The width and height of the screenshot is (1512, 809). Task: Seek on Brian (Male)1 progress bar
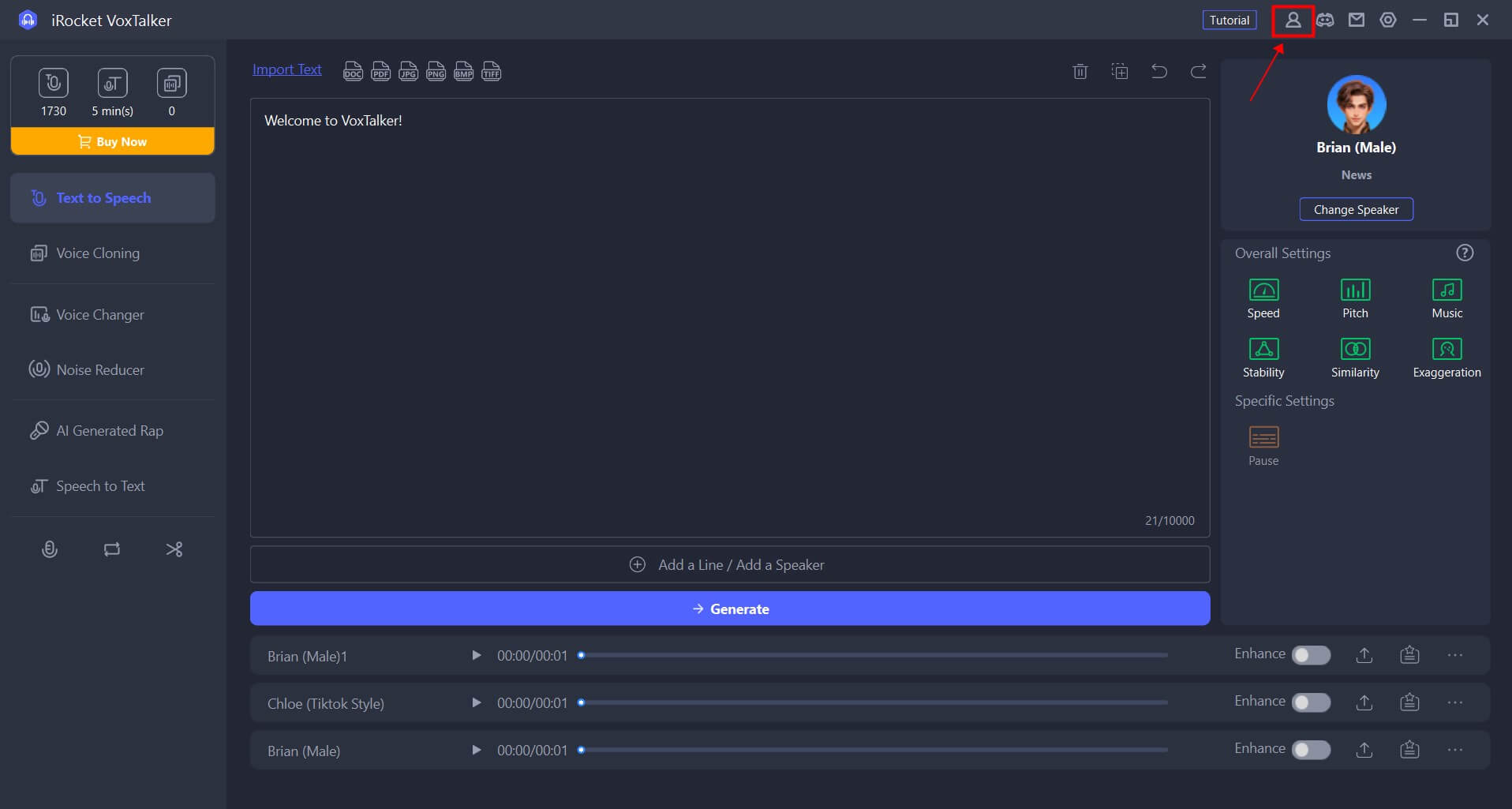tap(873, 655)
